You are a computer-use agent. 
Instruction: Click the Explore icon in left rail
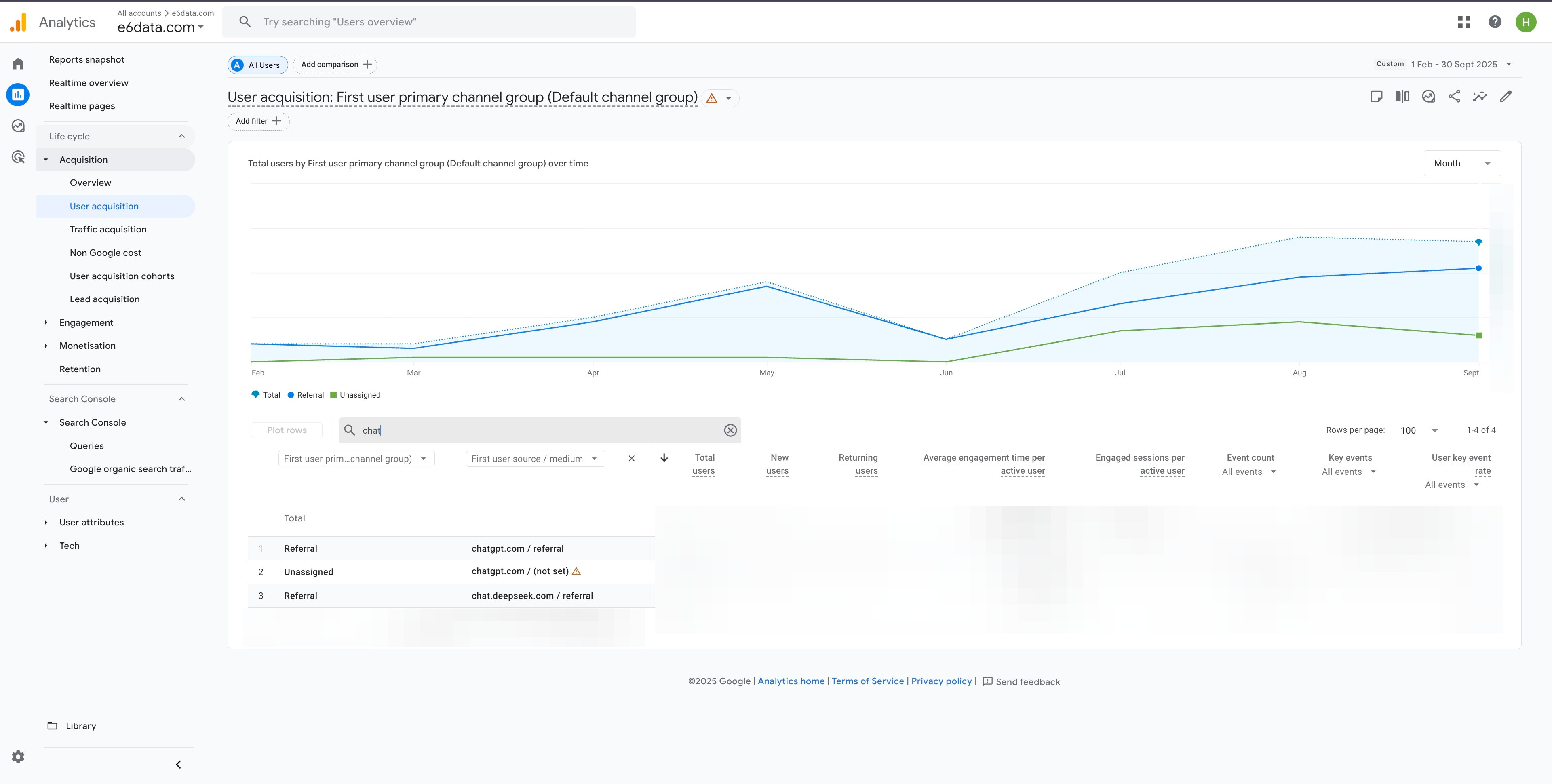click(18, 125)
